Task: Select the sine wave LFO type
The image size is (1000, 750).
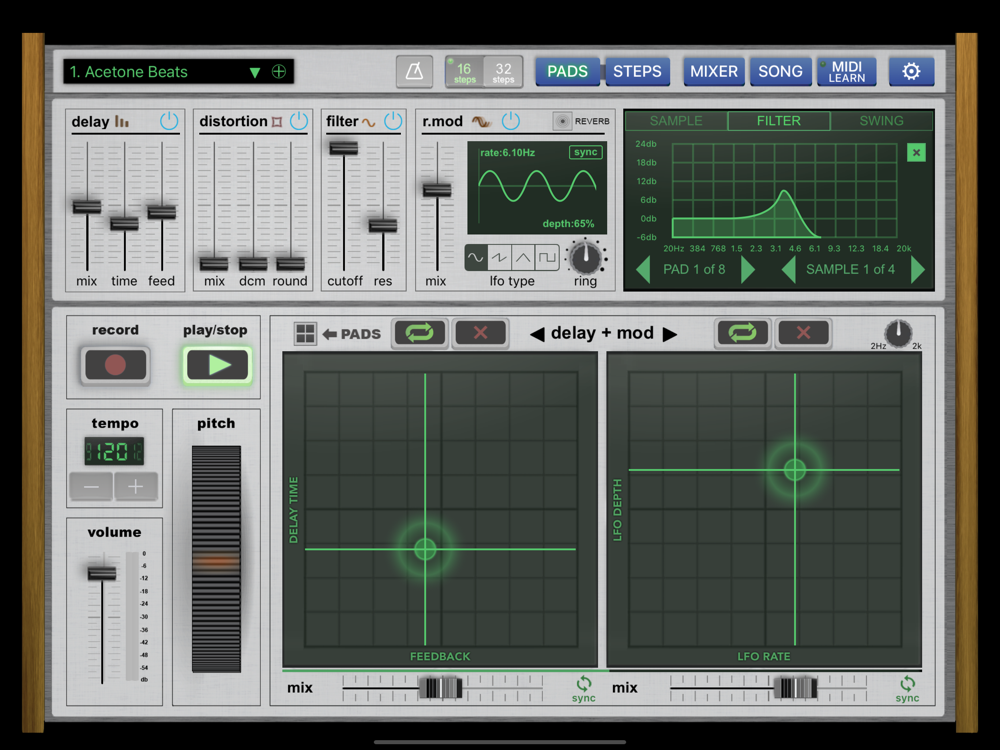Action: pyautogui.click(x=476, y=258)
